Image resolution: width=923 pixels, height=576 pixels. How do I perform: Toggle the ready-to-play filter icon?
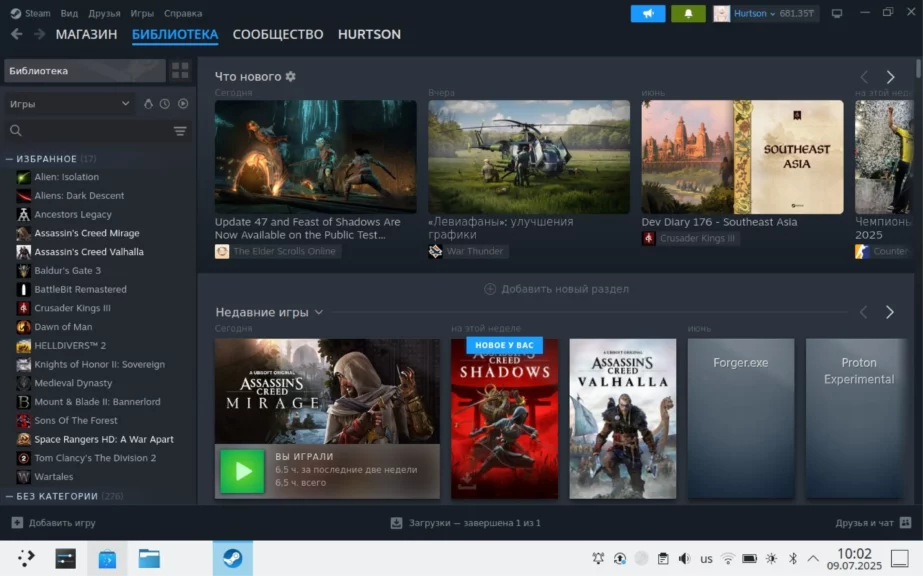click(183, 104)
